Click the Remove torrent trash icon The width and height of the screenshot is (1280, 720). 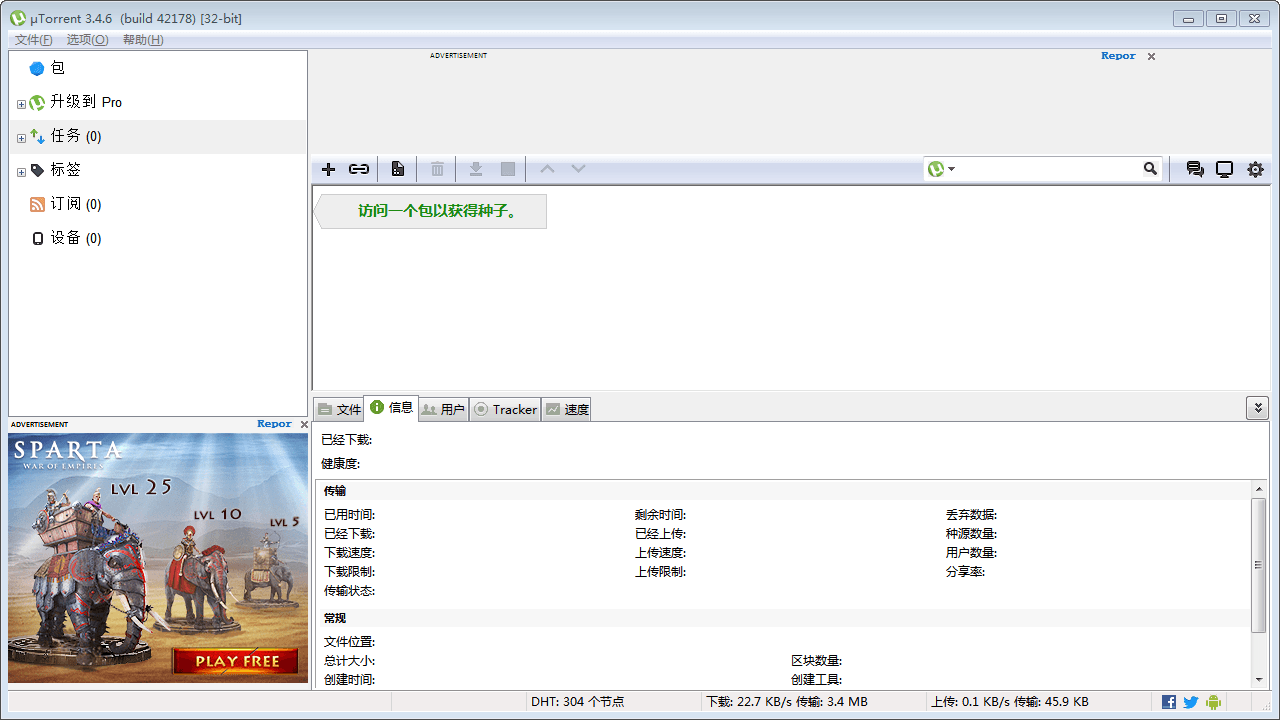pos(437,169)
